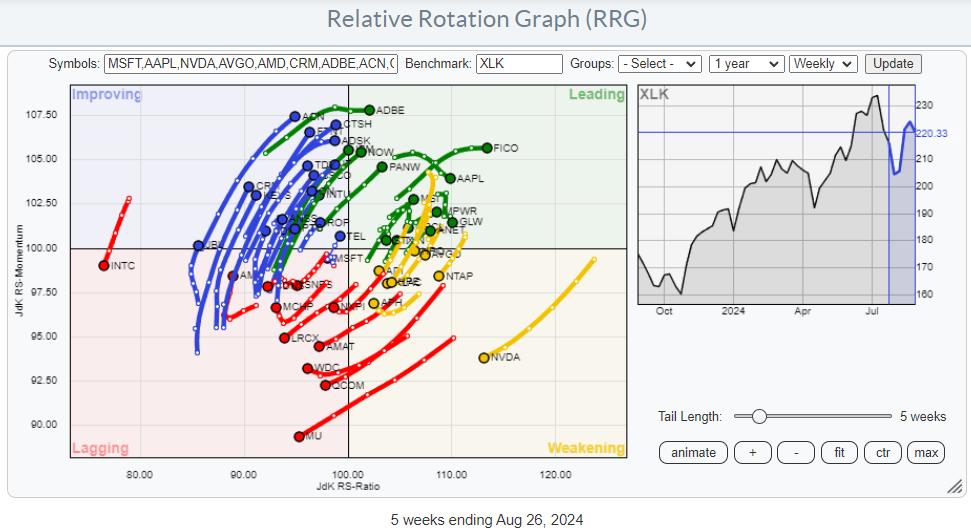
Task: Click the fit button
Action: point(839,452)
